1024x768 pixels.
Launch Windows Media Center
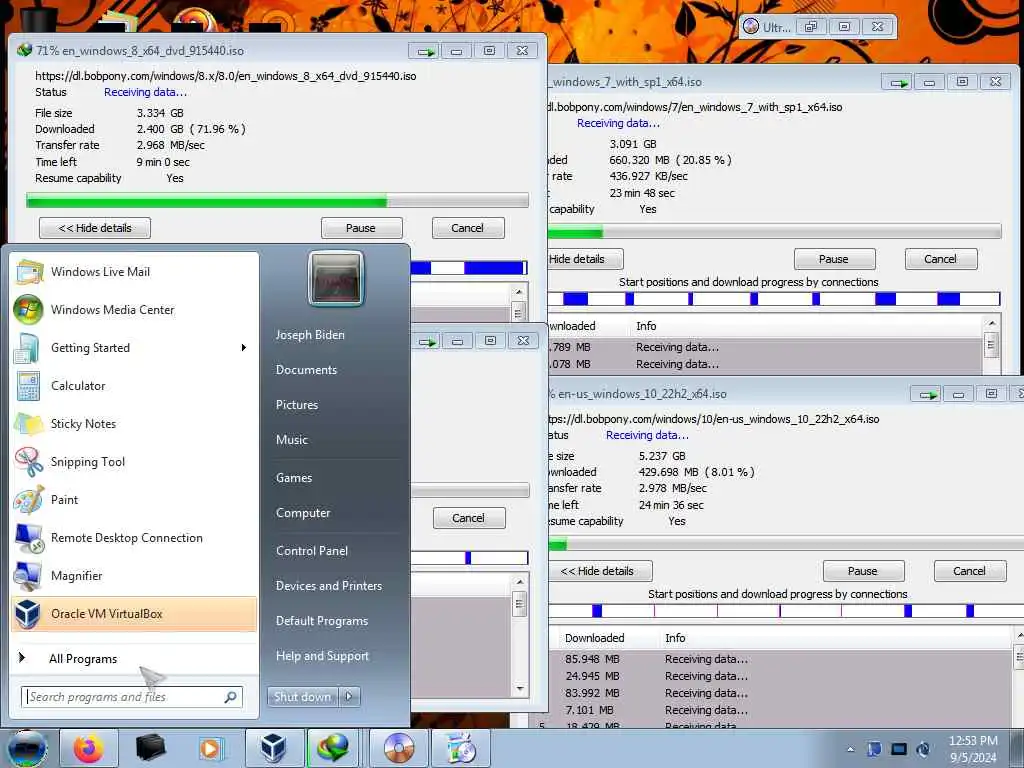(x=135, y=310)
